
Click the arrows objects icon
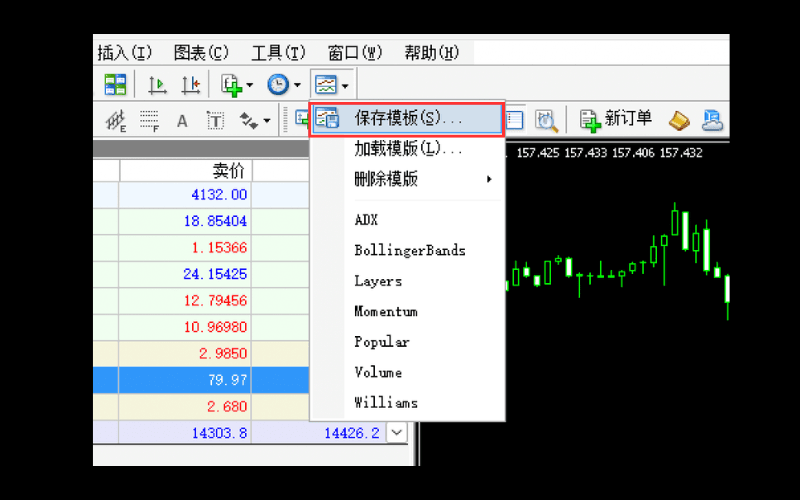(x=249, y=121)
